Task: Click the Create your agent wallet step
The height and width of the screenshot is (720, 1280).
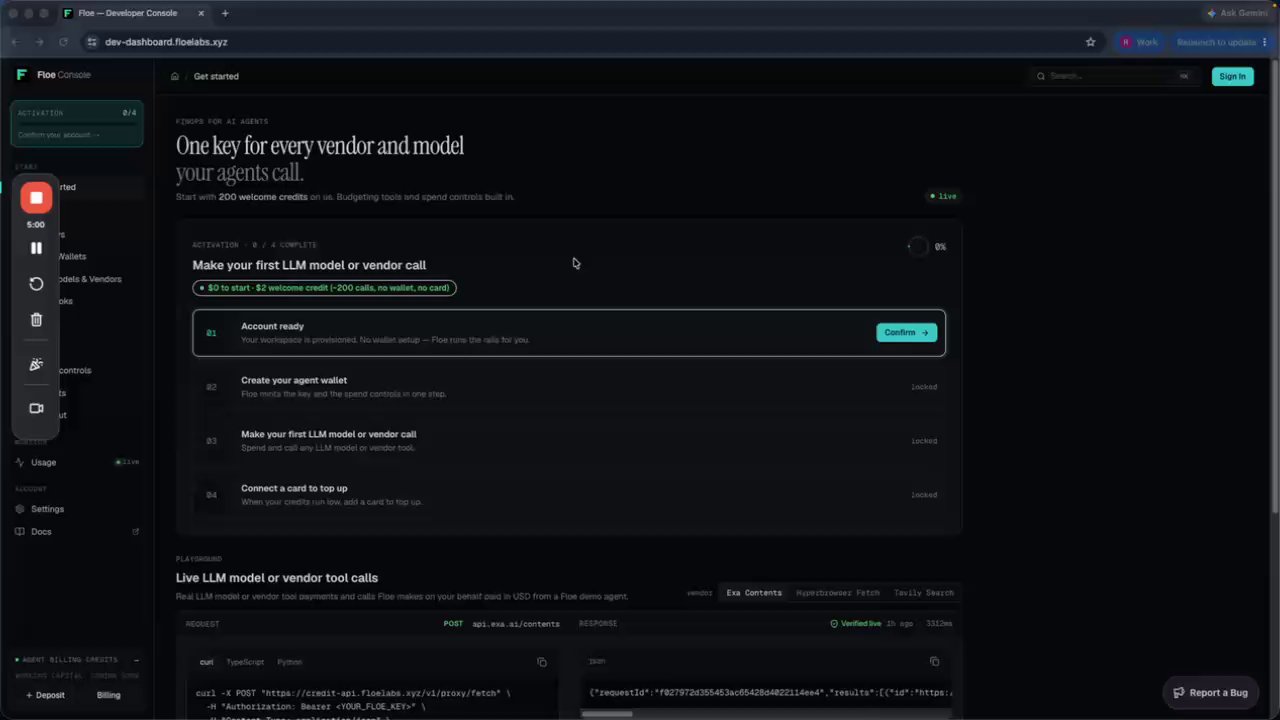Action: (x=569, y=386)
